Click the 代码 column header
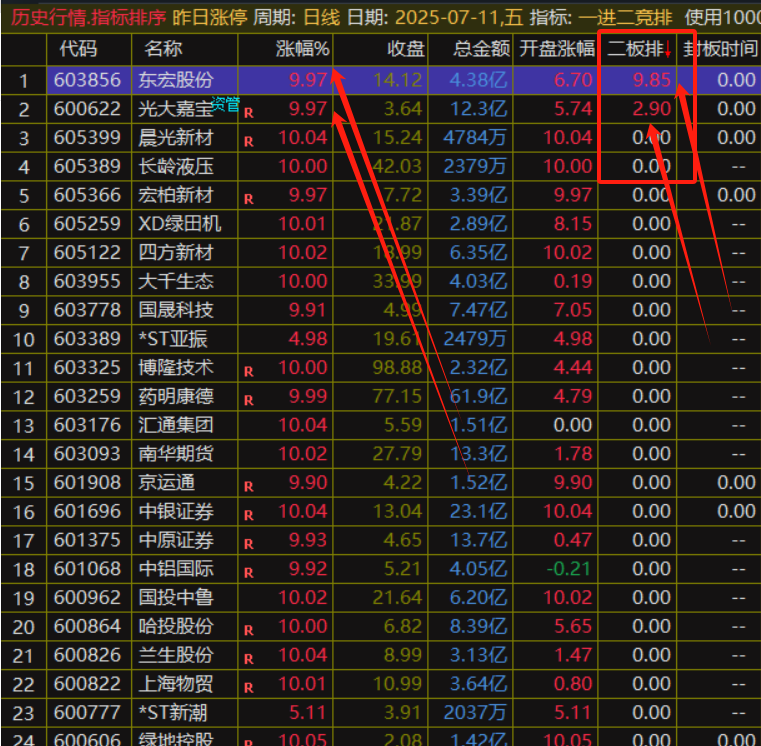This screenshot has height=746, width=761. (78, 49)
